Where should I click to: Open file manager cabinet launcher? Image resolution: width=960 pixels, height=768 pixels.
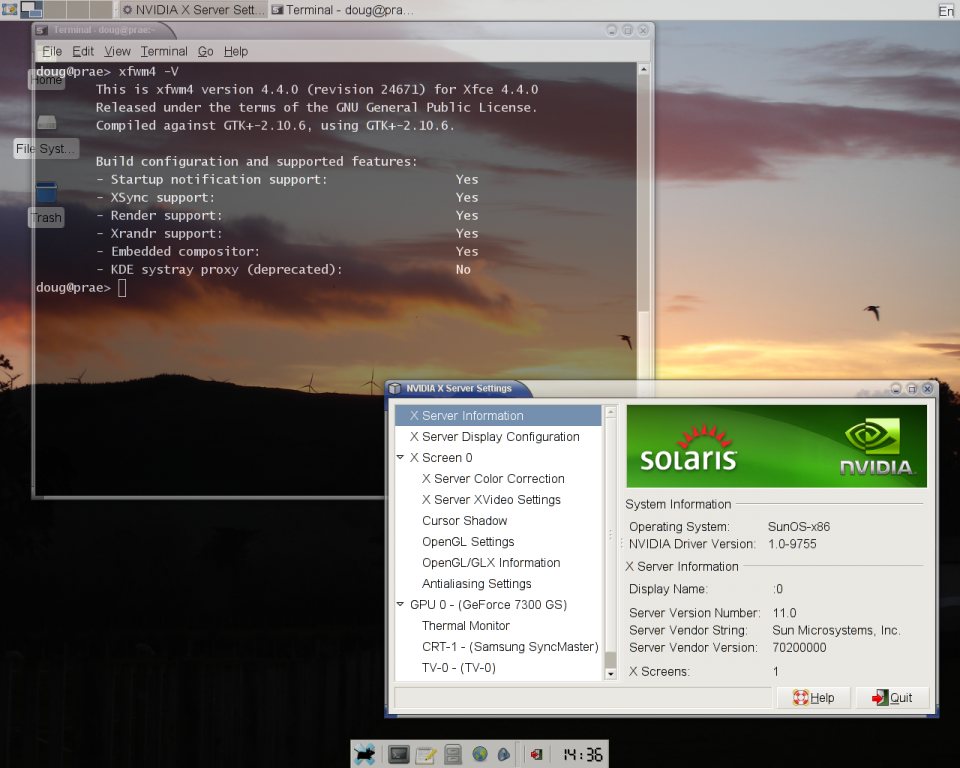pyautogui.click(x=452, y=755)
